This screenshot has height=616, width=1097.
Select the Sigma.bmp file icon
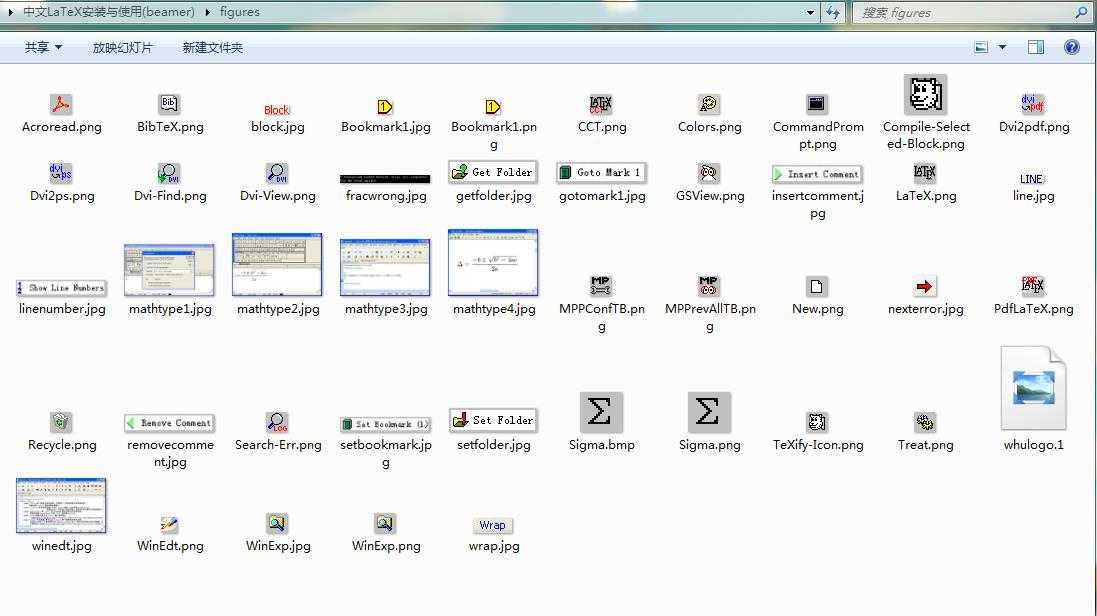point(601,412)
